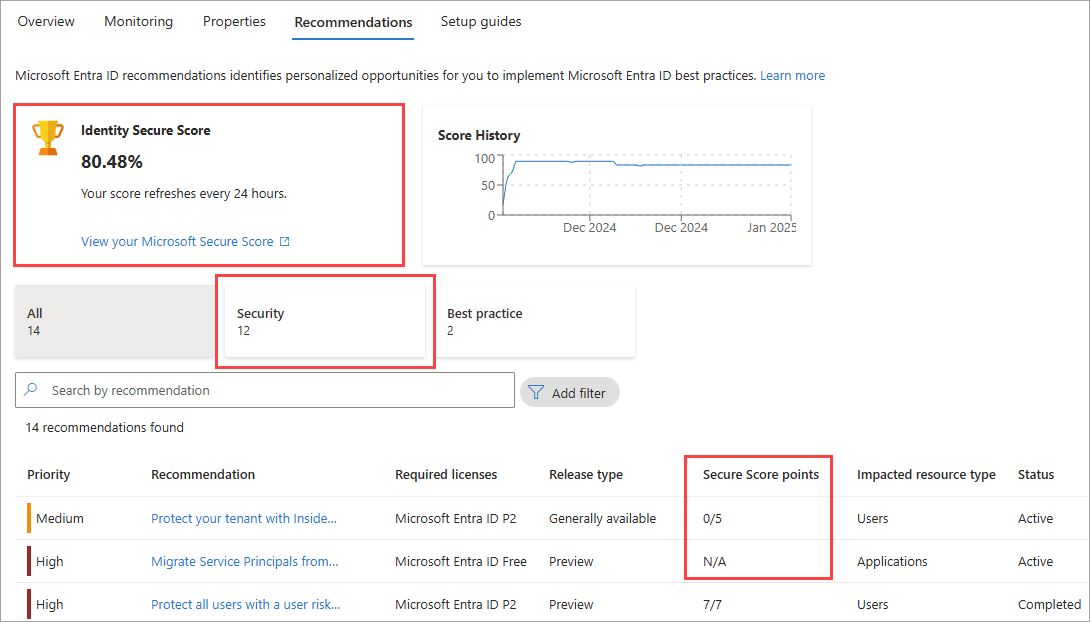Select the All recommendations card
Image resolution: width=1090 pixels, height=622 pixels.
[112, 321]
